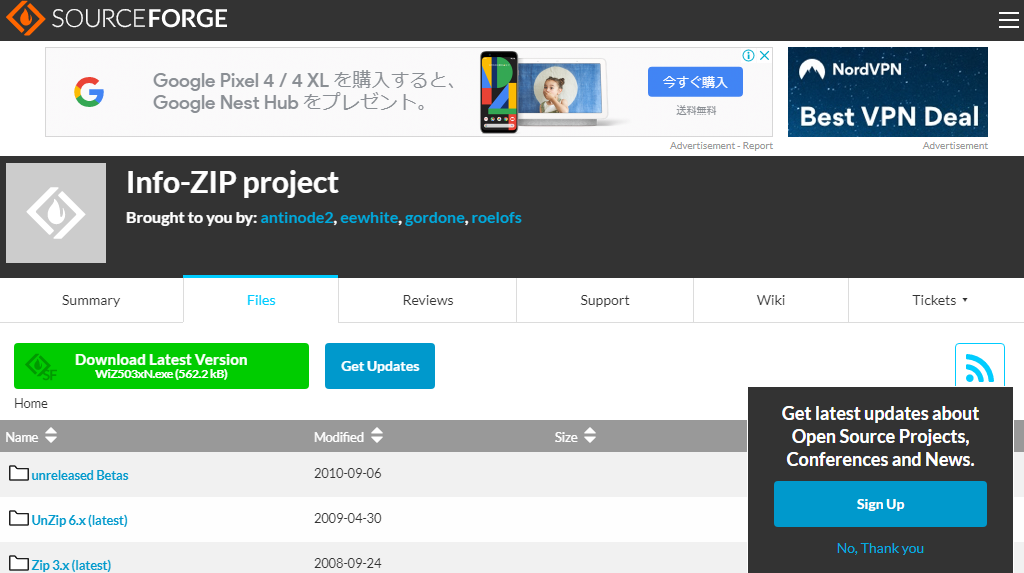Click the 2008-09-24 modified date

(x=347, y=563)
